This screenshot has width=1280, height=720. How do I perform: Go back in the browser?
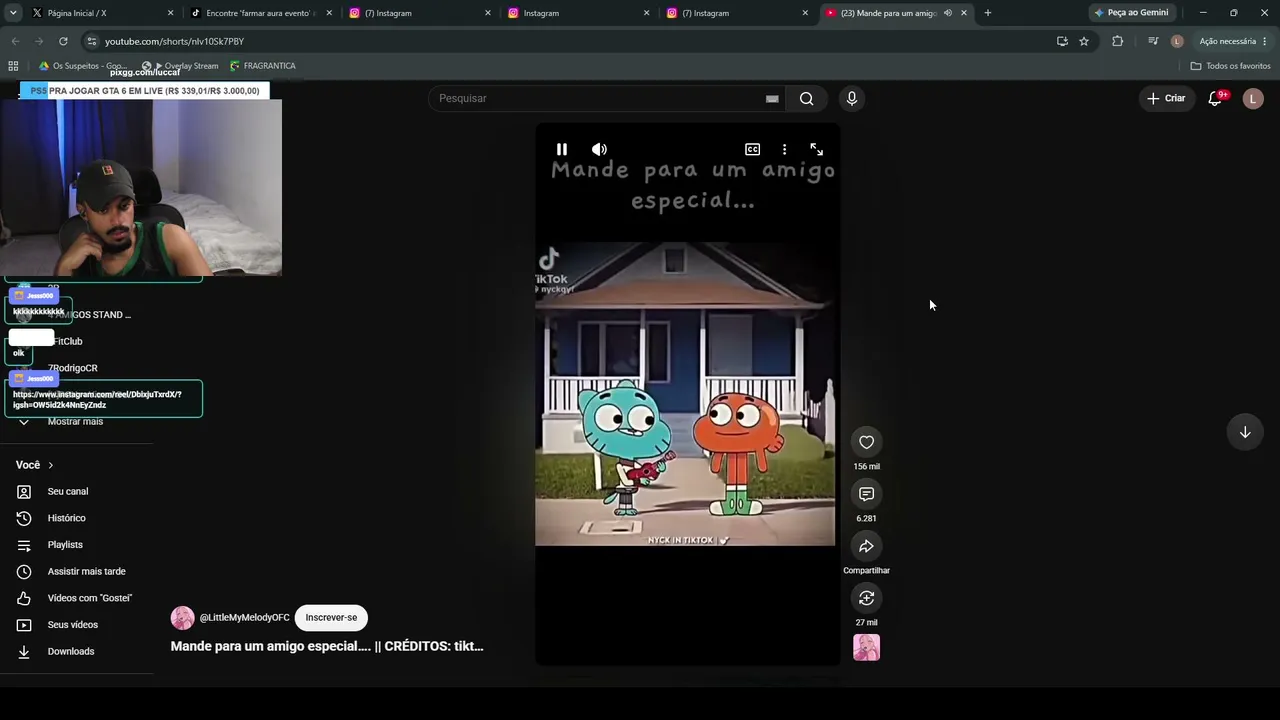click(x=15, y=41)
